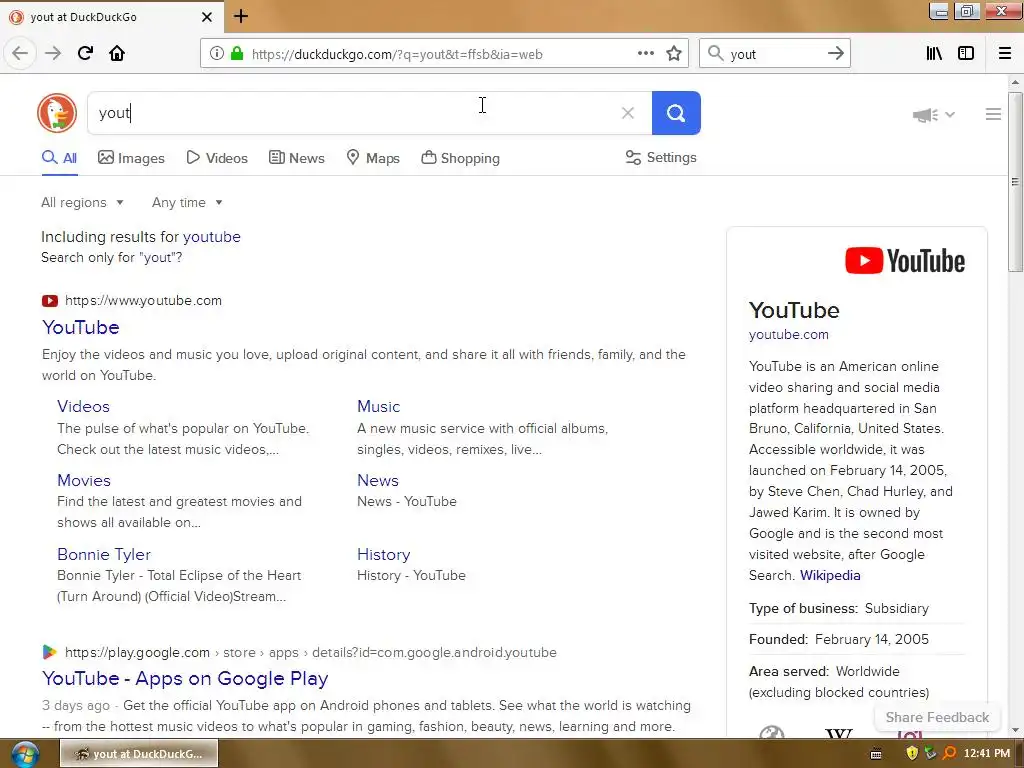Switch to the Shopping tab

coord(460,158)
